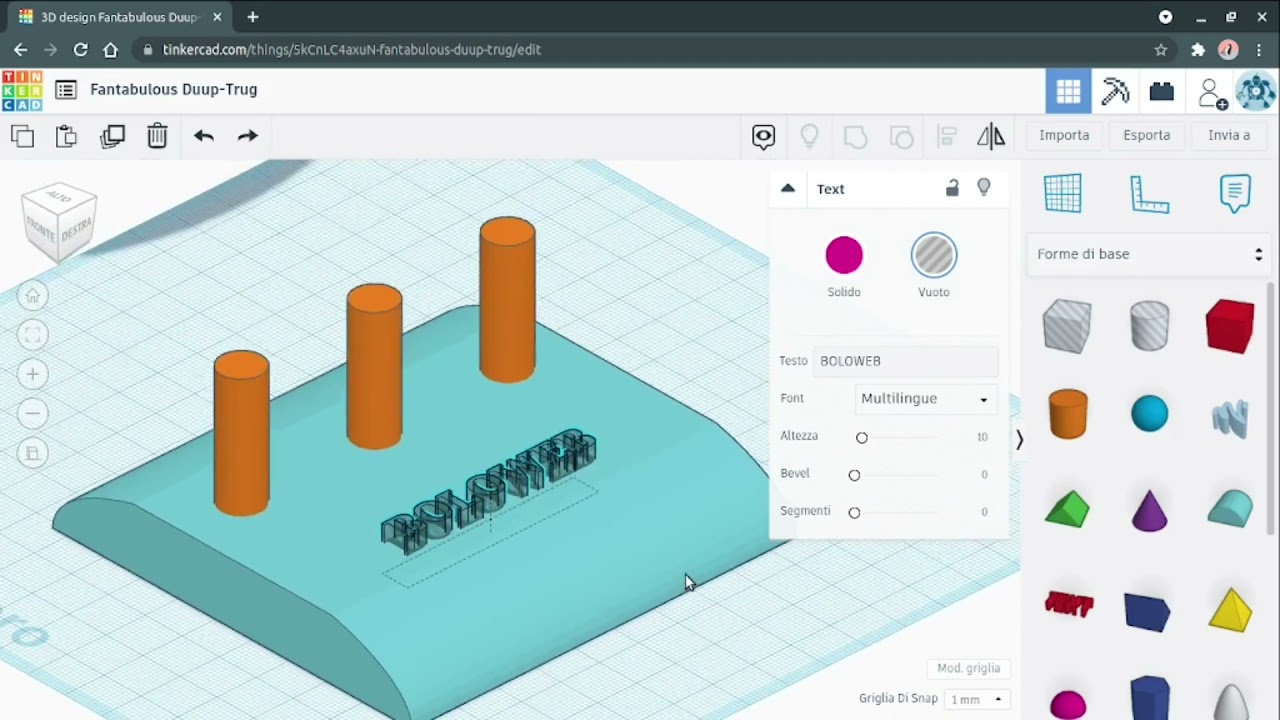Invite a collaborator via person icon
Image resolution: width=1280 pixels, height=720 pixels.
[1212, 93]
